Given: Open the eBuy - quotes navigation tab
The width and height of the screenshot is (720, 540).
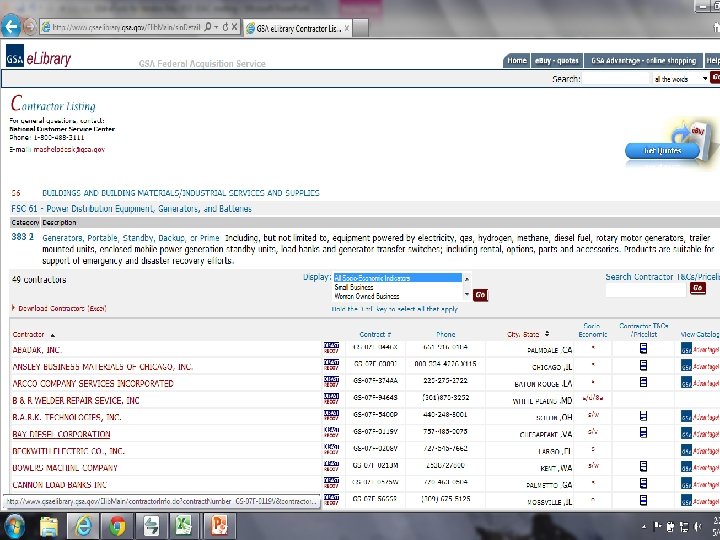Looking at the screenshot, I should [x=557, y=61].
